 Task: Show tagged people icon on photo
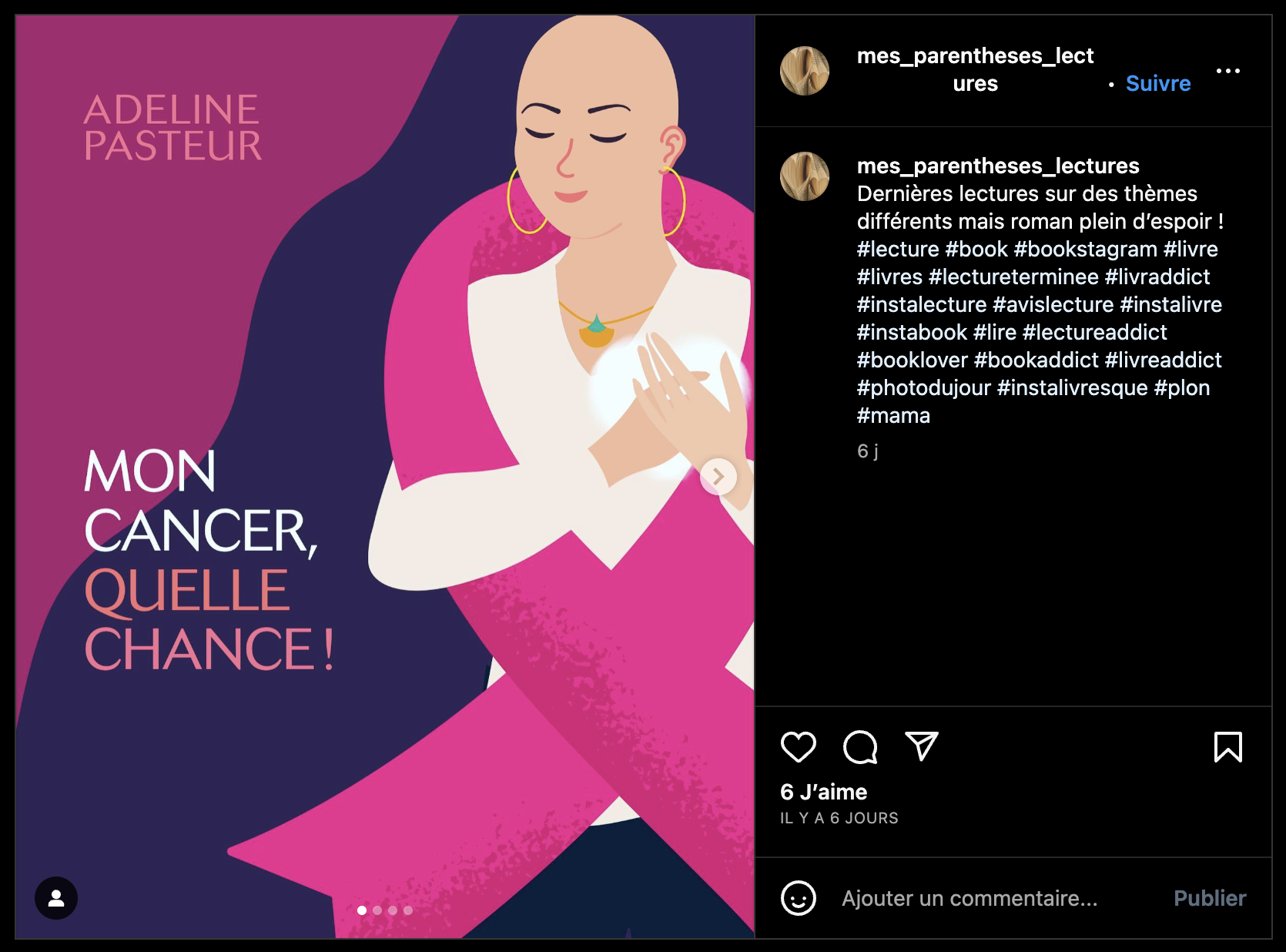(56, 898)
